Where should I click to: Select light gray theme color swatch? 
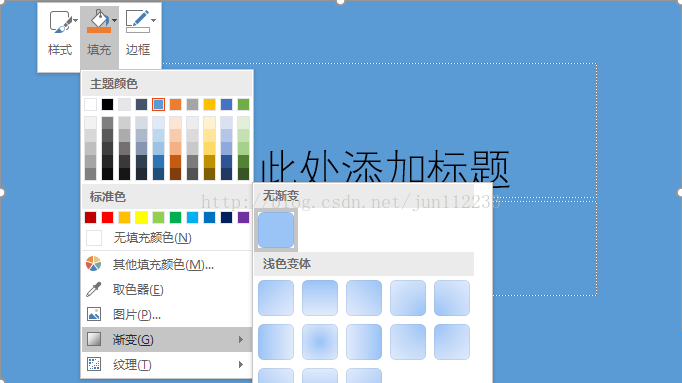click(124, 104)
